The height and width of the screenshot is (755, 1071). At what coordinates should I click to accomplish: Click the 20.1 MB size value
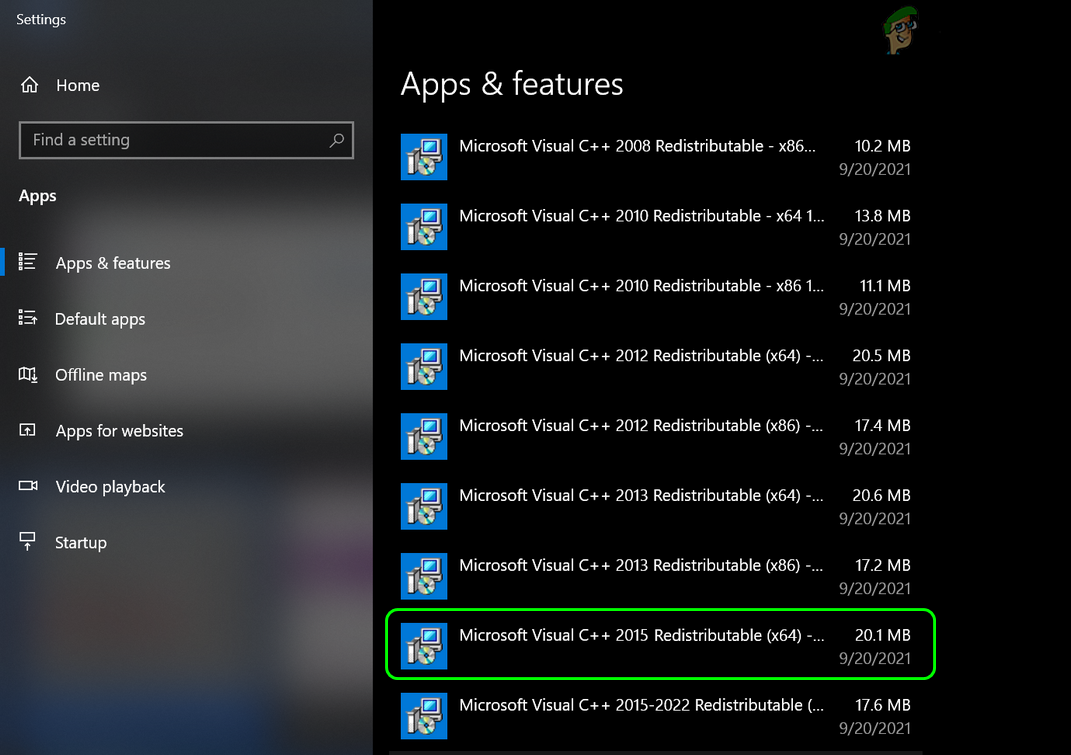pos(882,635)
